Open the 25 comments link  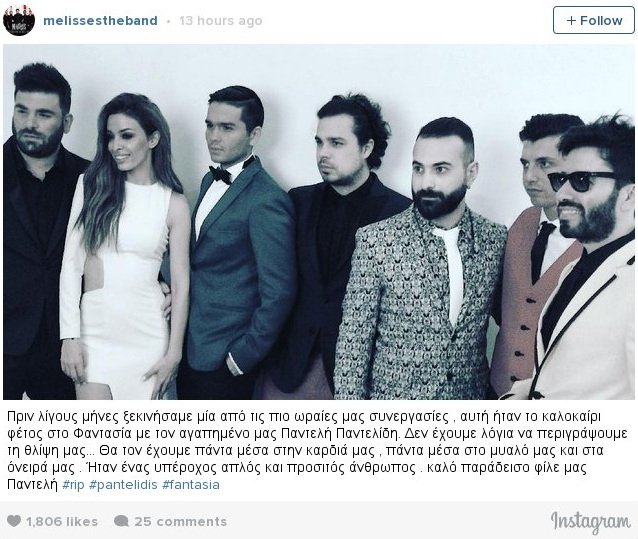pyautogui.click(x=181, y=522)
